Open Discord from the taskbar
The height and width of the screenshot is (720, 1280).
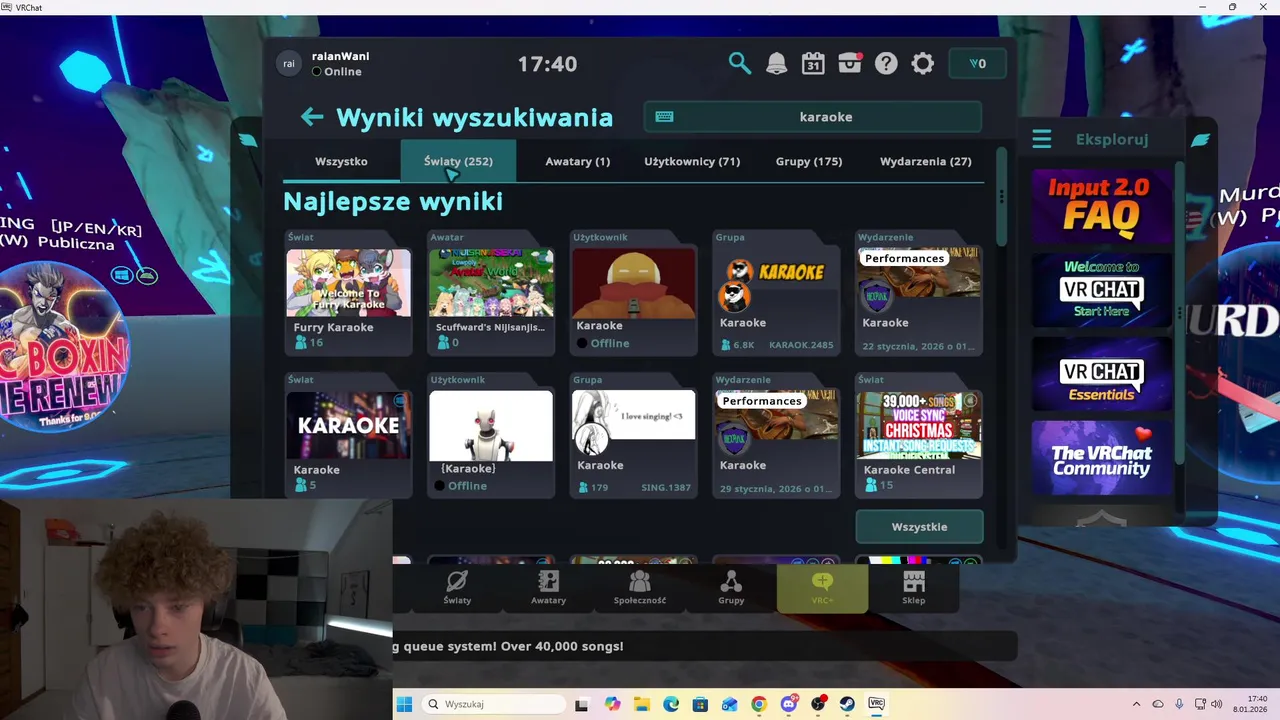point(789,704)
